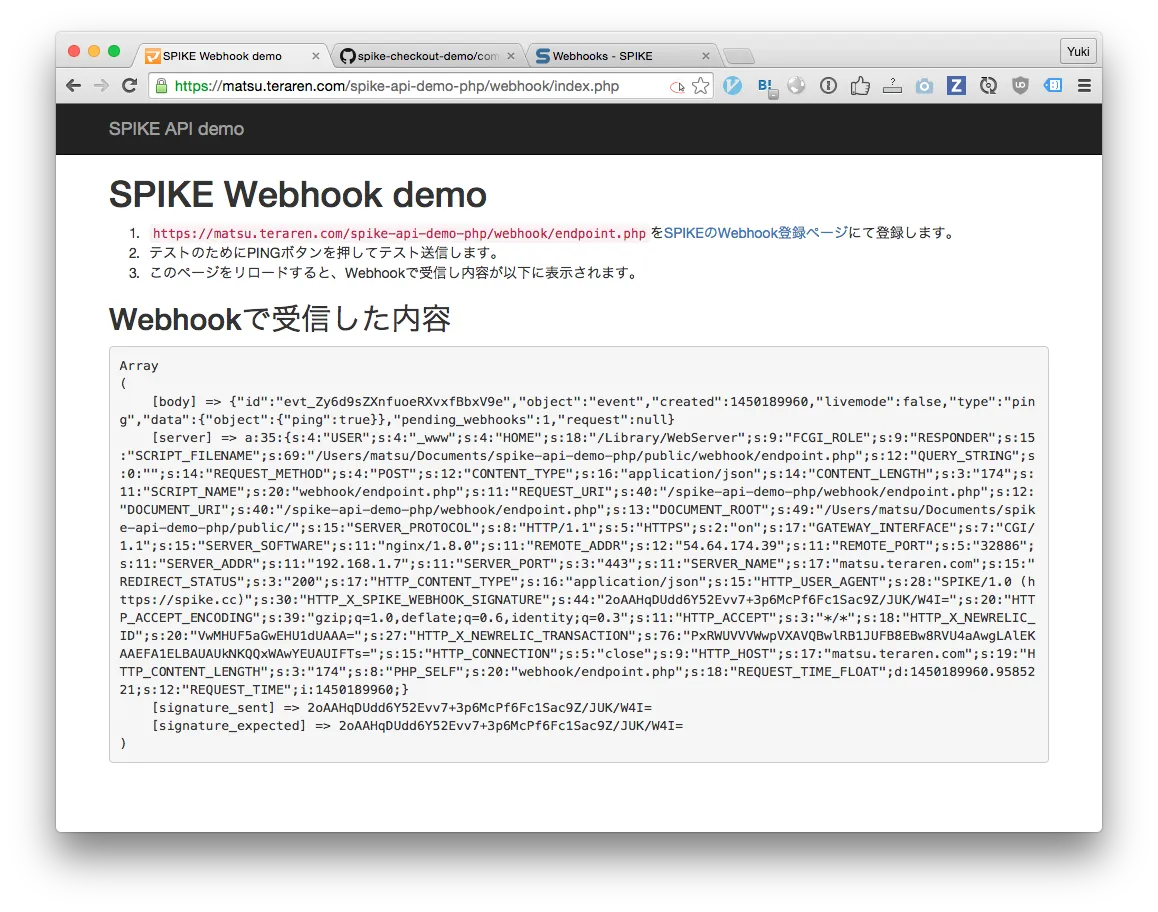
Task: Open the Hatena Bookmark B! extension
Action: pyautogui.click(x=765, y=85)
